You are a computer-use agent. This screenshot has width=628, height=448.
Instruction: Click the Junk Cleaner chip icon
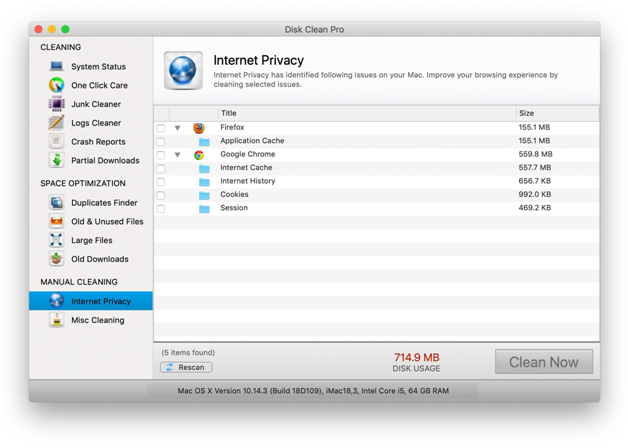pos(56,104)
